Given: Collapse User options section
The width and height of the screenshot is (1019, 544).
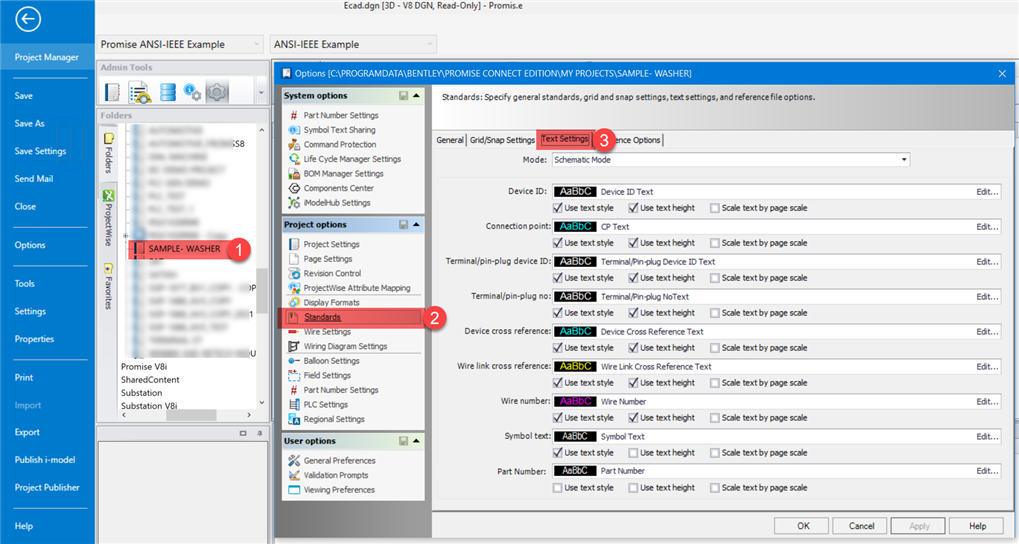Looking at the screenshot, I should click(x=417, y=441).
